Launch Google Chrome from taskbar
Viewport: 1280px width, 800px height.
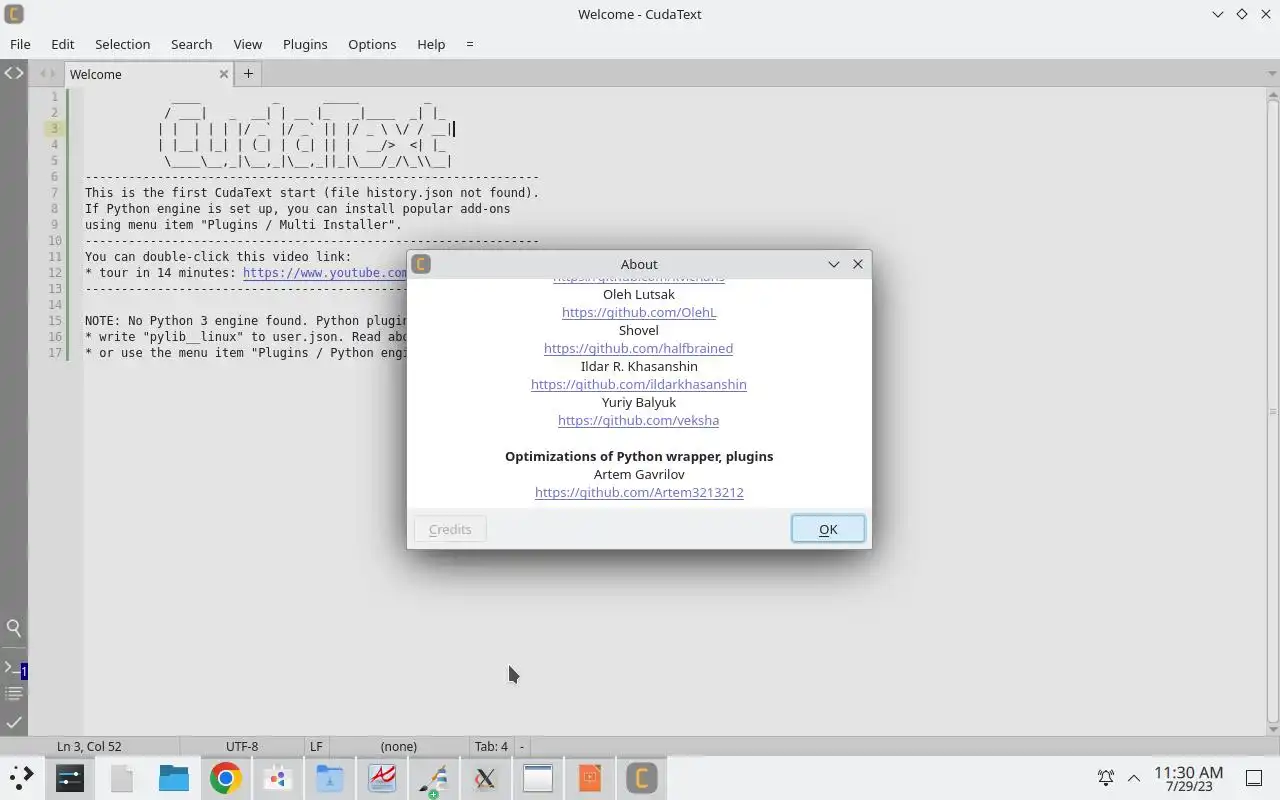(x=226, y=777)
